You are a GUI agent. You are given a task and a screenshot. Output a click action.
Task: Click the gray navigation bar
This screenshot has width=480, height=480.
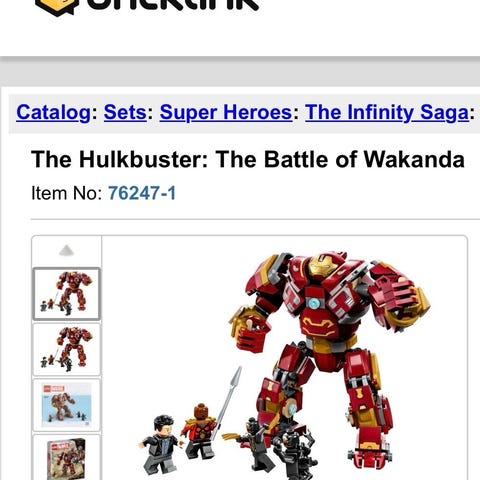240,73
